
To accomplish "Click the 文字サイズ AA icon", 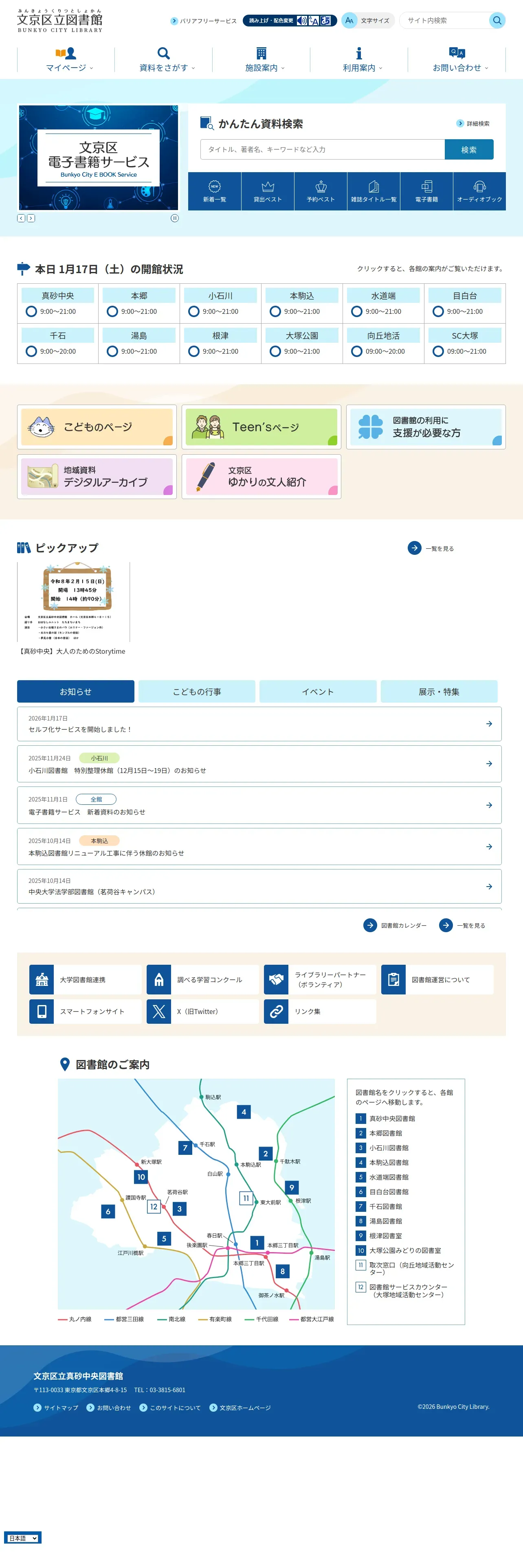I will 349,21.
